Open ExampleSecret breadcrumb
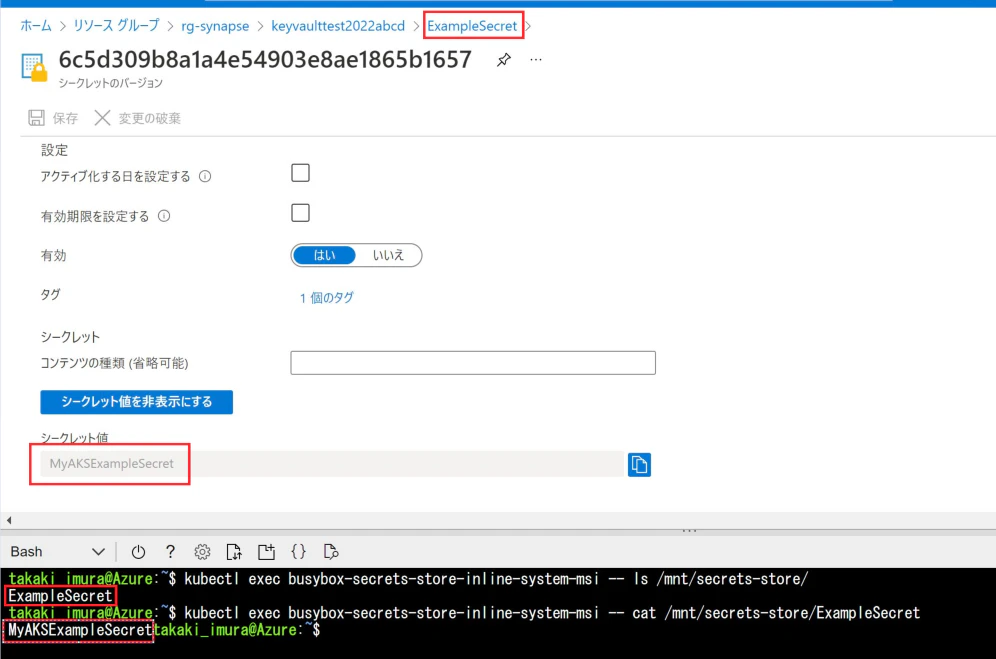Screen dimensions: 996x659 click(472, 26)
